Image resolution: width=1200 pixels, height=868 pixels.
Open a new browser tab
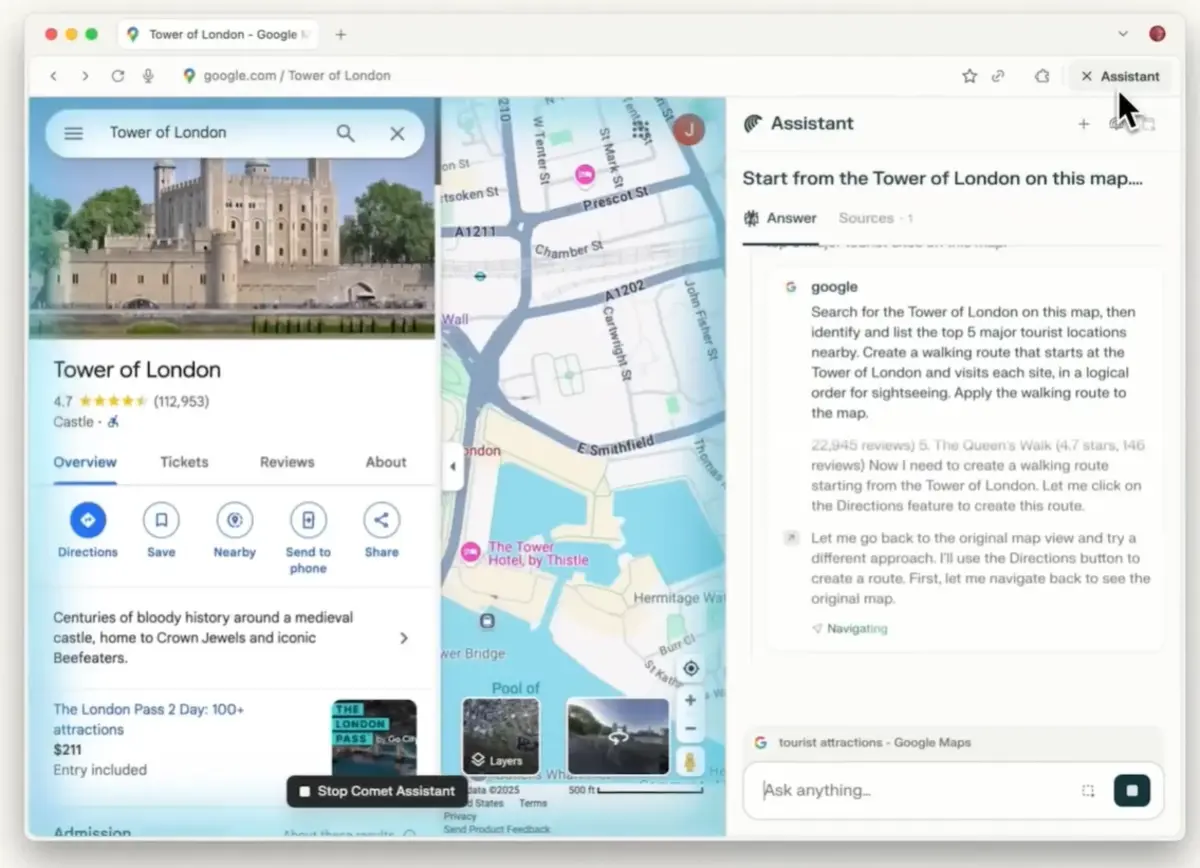tap(340, 34)
